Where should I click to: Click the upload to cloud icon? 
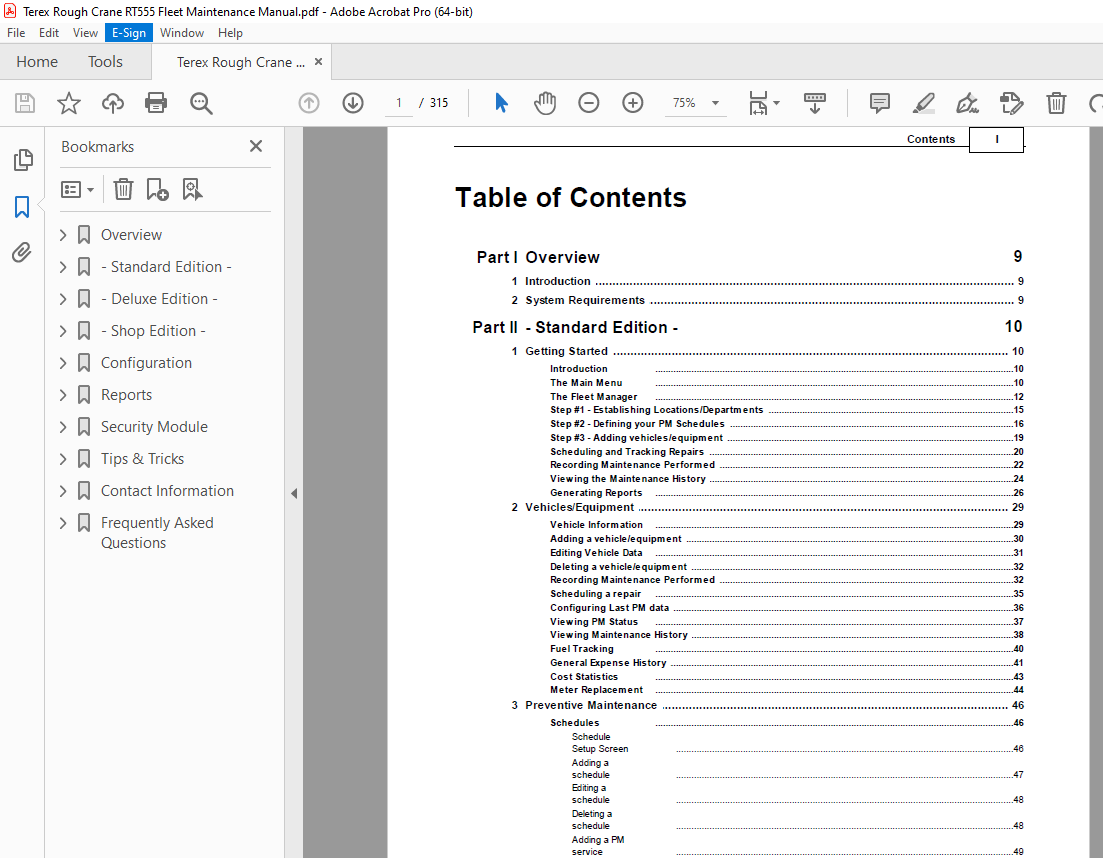pyautogui.click(x=113, y=103)
